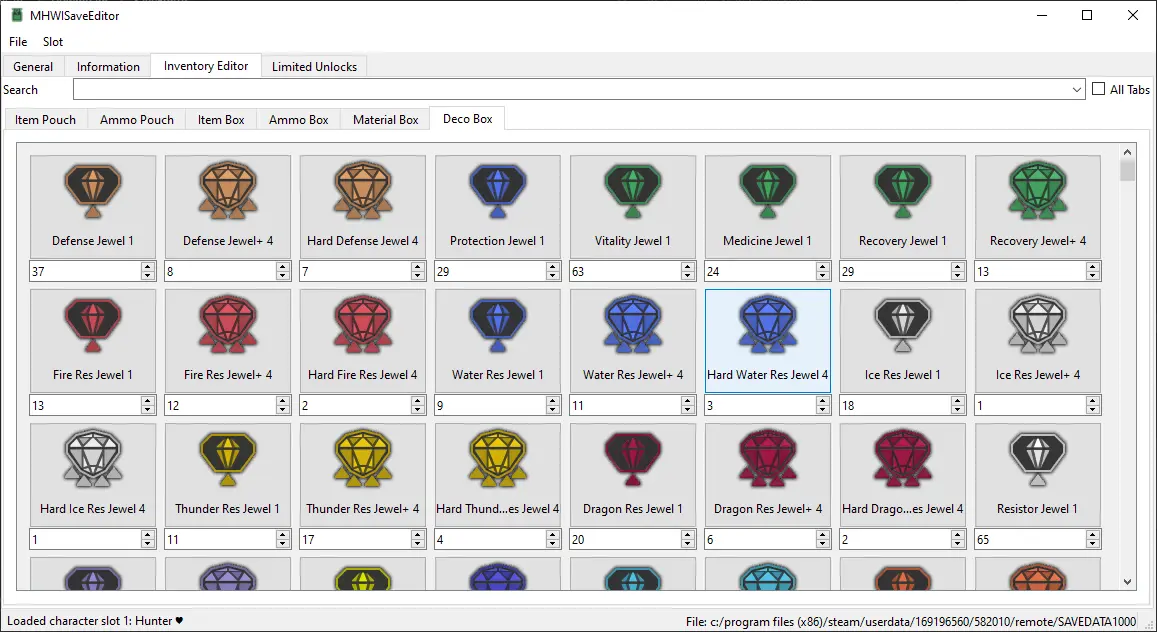Click Hard Water Res Jewel 4 stepper arrows
This screenshot has width=1157, height=632.
click(823, 406)
